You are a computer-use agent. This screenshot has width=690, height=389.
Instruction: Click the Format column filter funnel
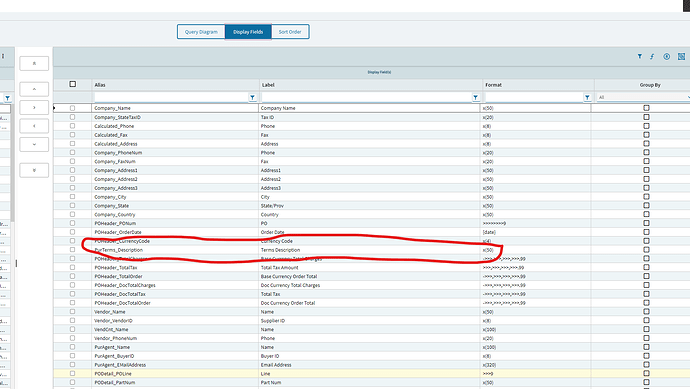coord(587,97)
